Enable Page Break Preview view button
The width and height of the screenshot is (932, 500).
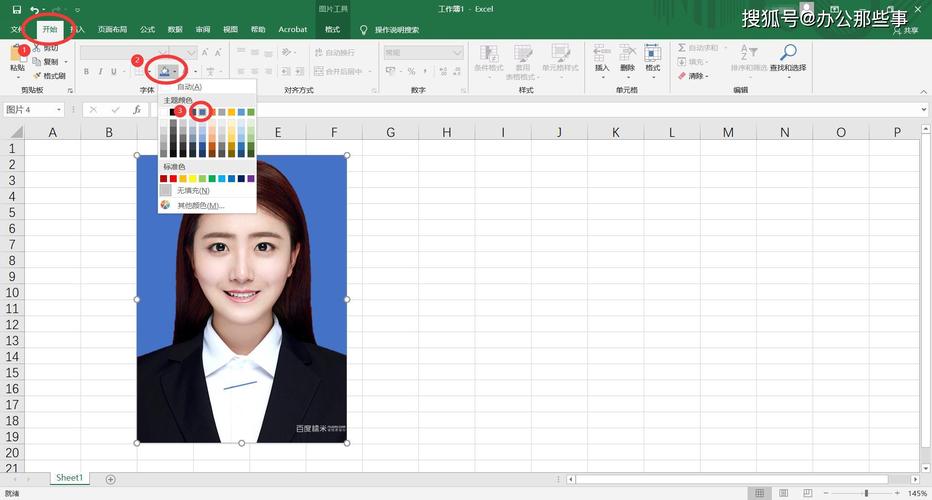click(808, 493)
